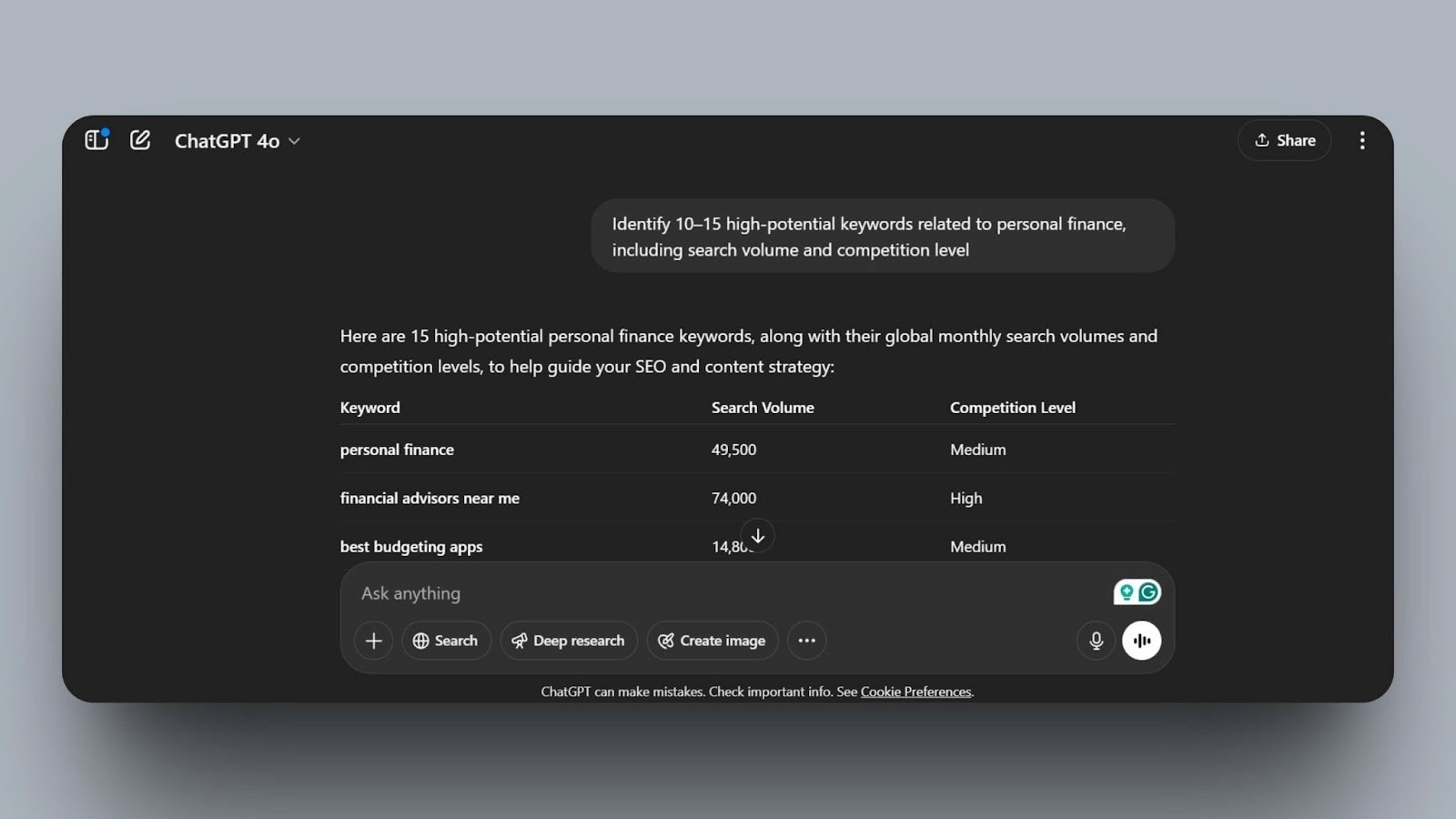Click the 'Keyword' column header
The width and height of the screenshot is (1456, 819).
click(x=369, y=408)
